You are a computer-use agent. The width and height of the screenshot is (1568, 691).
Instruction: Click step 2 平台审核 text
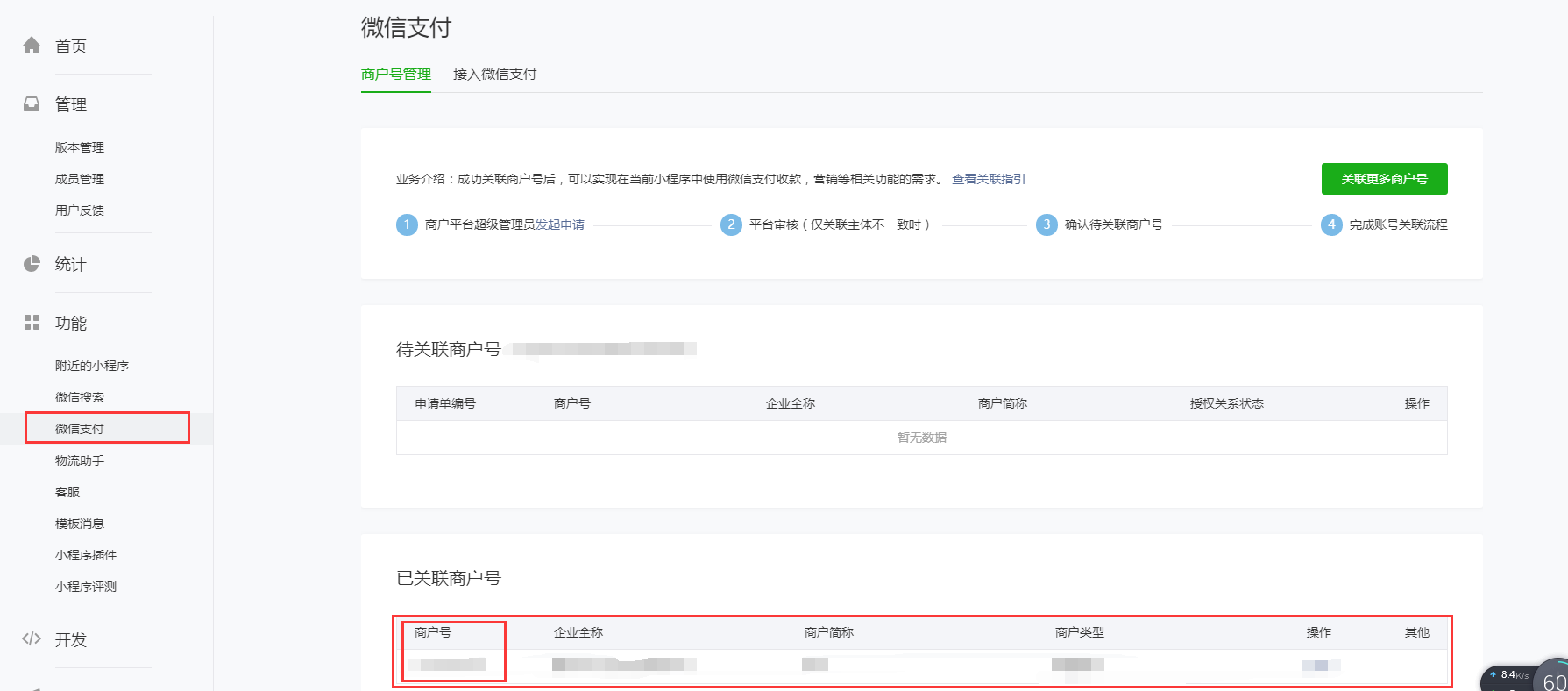coord(840,224)
